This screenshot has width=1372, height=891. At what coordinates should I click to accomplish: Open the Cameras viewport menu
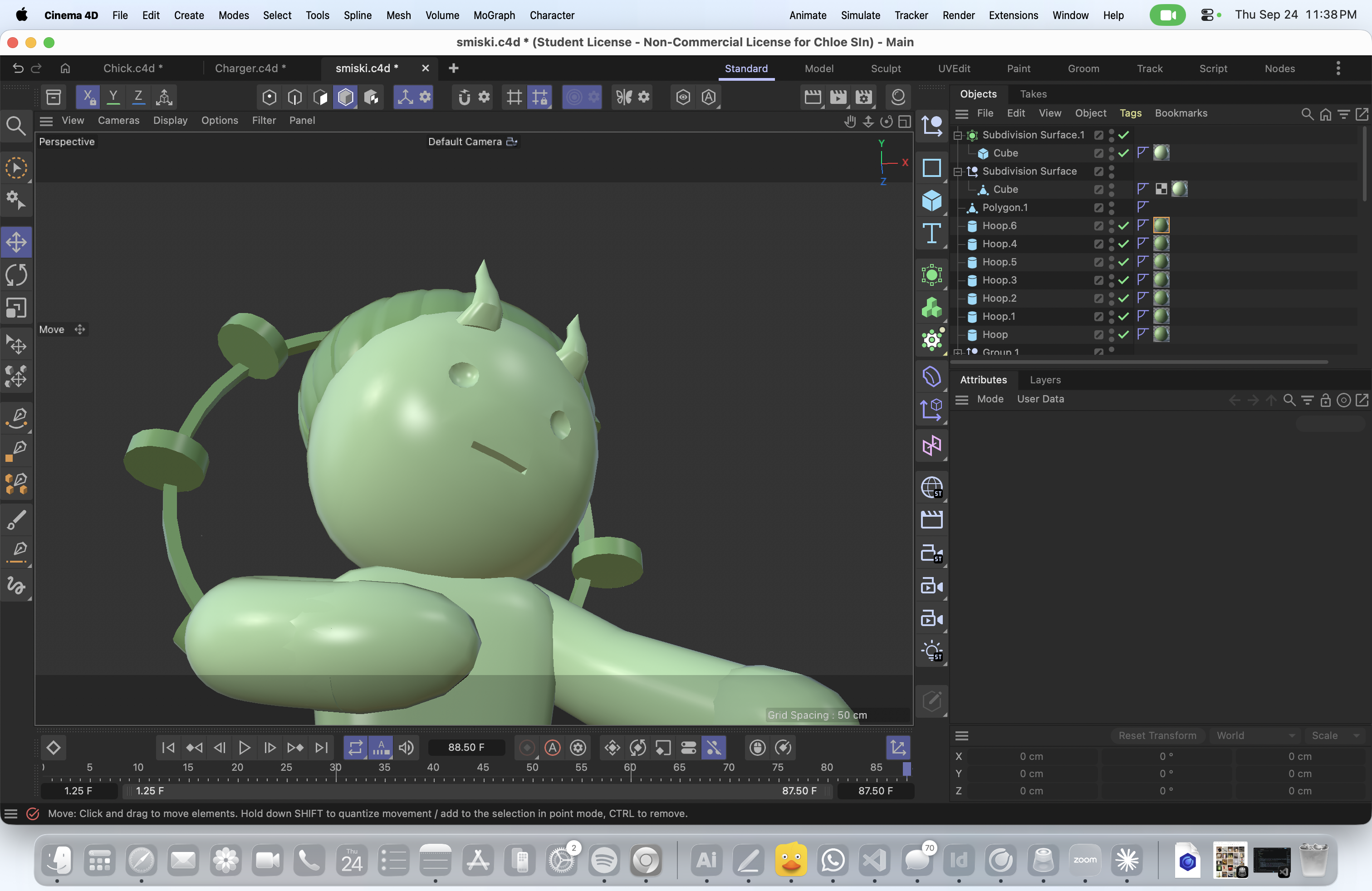coord(119,121)
